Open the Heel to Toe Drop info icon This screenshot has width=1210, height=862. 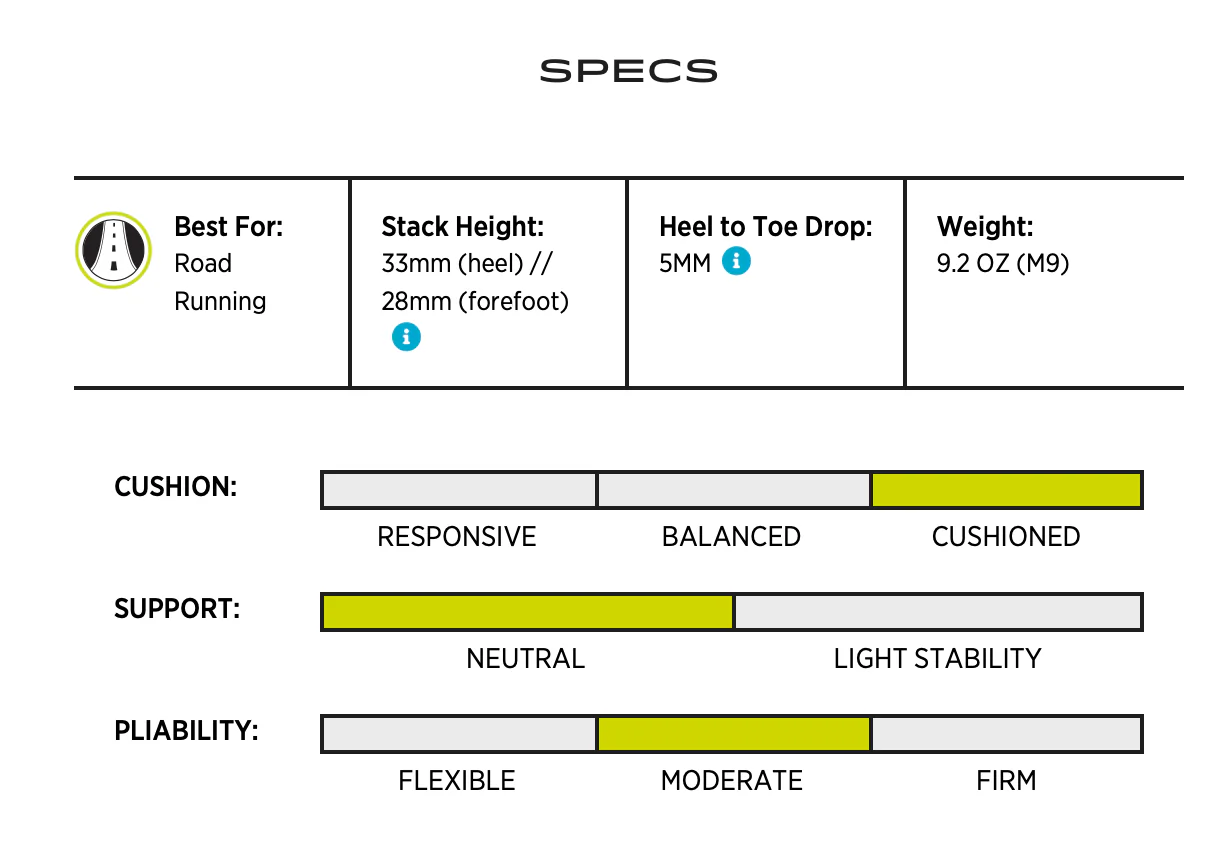coord(736,262)
